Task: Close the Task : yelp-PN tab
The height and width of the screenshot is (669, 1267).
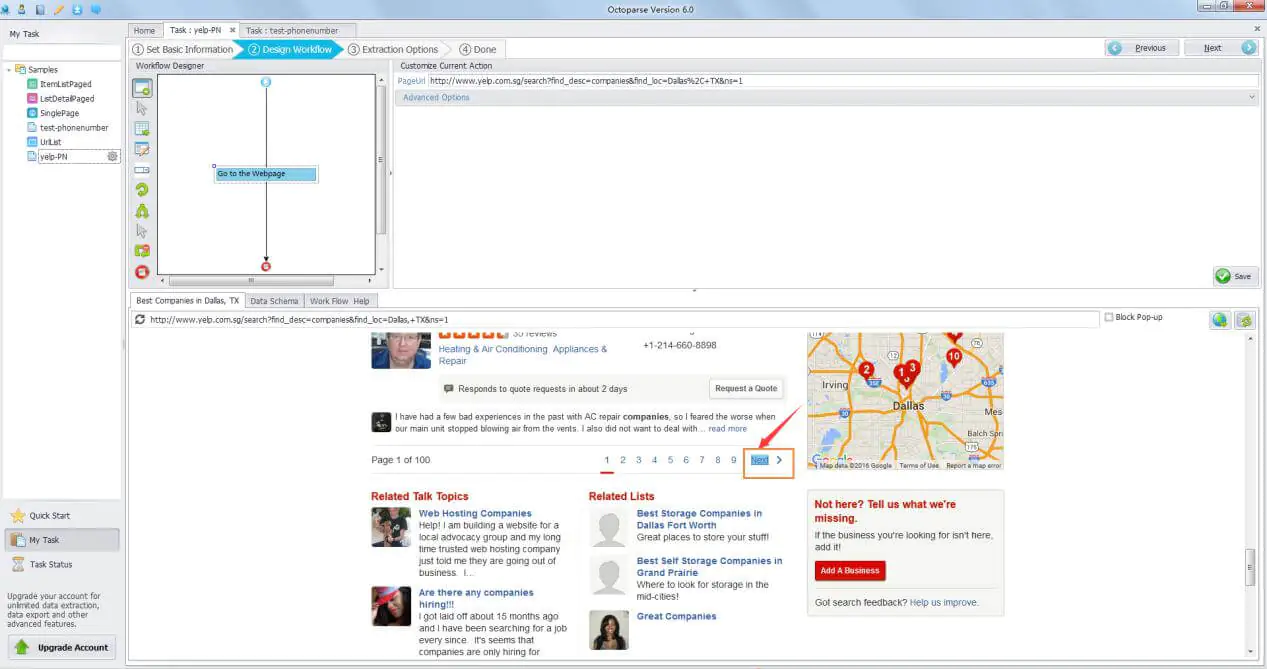Action: pyautogui.click(x=232, y=30)
